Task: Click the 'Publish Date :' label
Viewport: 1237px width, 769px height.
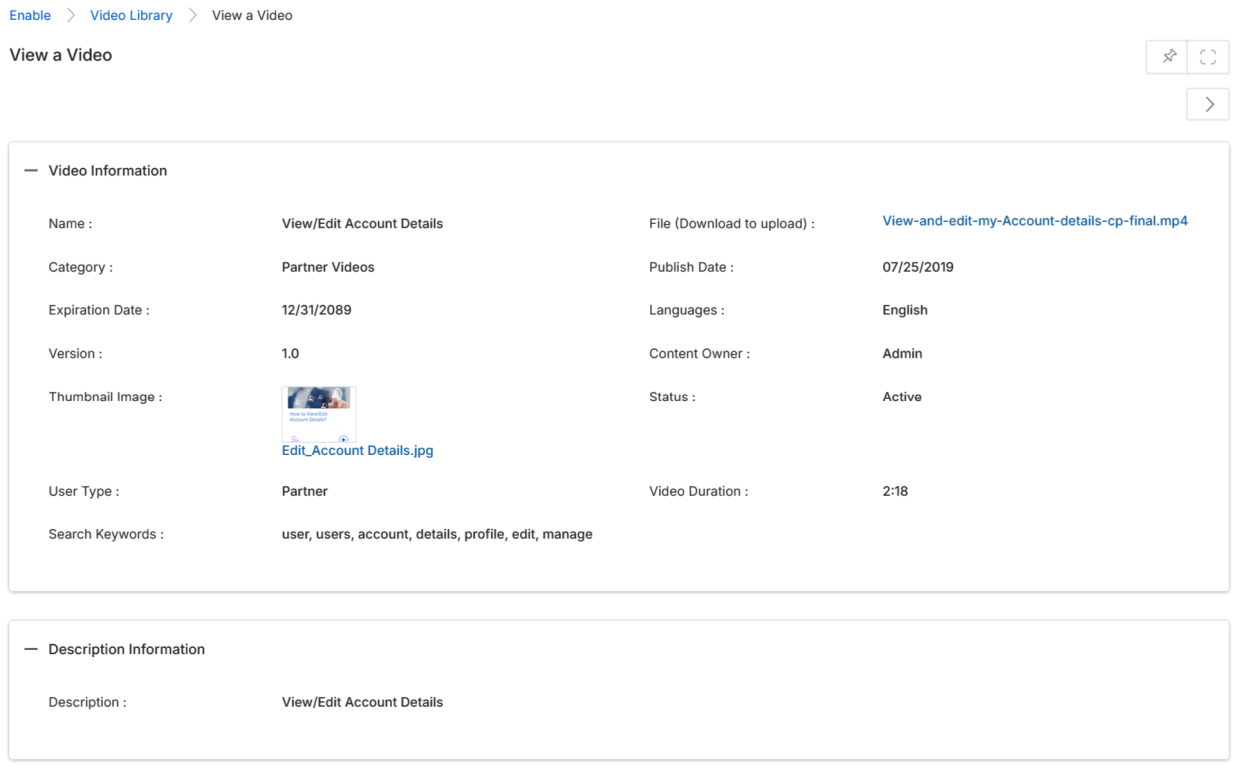Action: click(691, 267)
